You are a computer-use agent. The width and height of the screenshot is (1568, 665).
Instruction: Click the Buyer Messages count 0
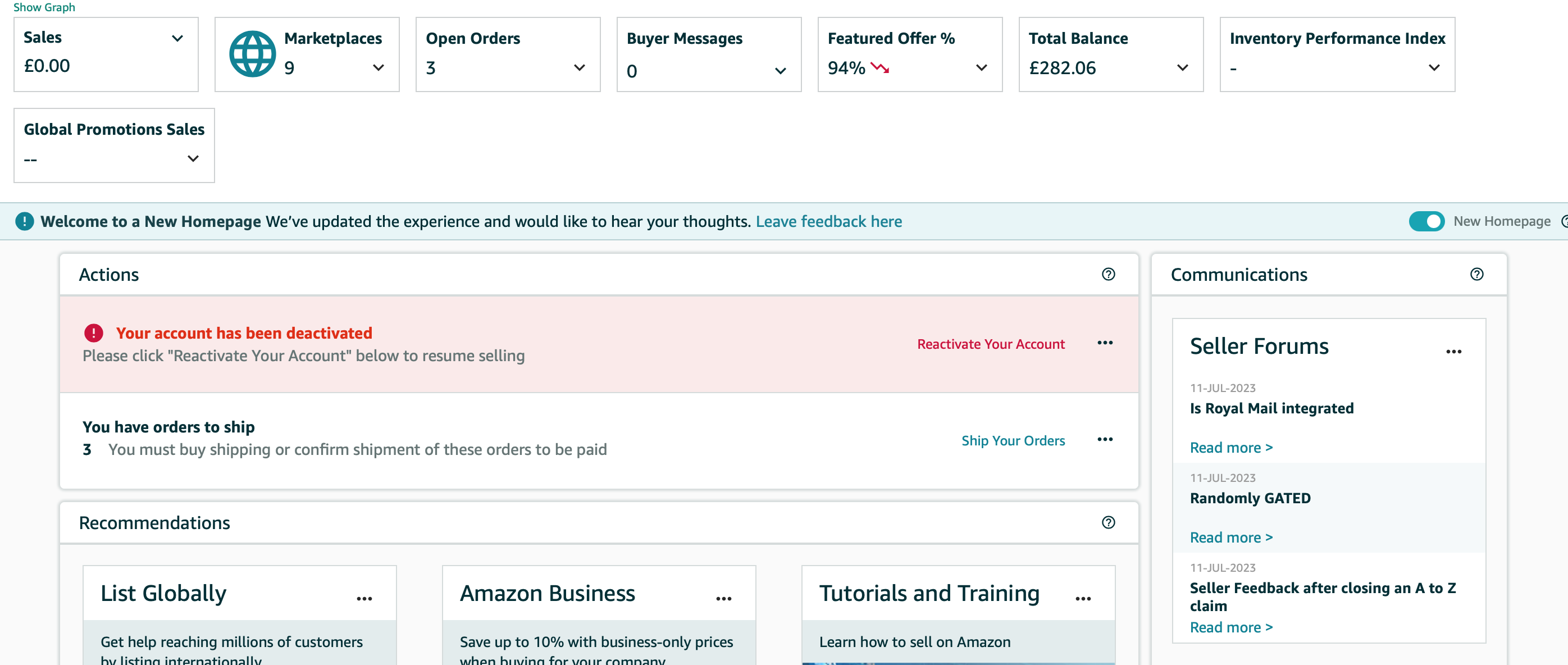(x=631, y=71)
